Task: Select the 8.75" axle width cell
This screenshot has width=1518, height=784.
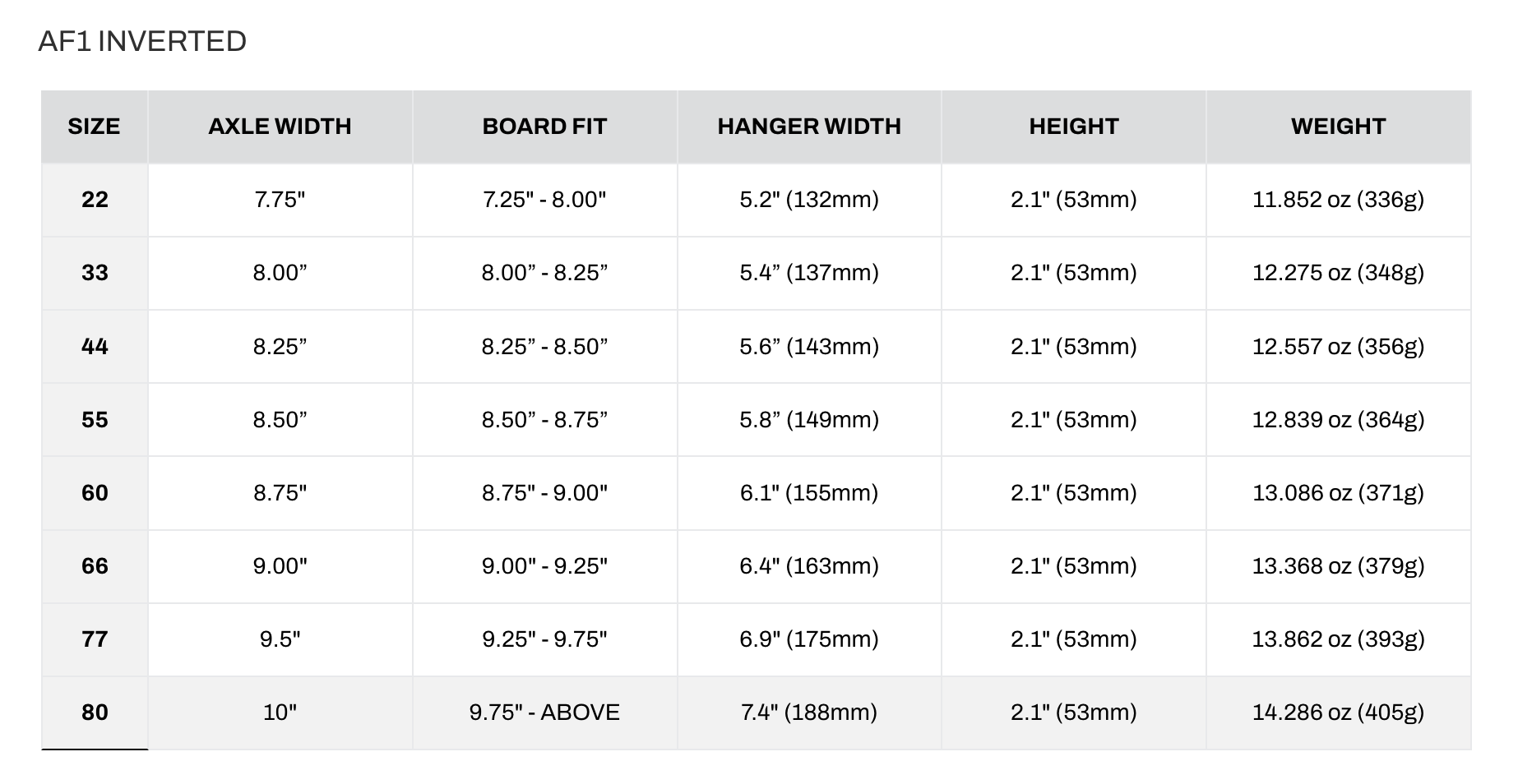Action: pyautogui.click(x=280, y=493)
